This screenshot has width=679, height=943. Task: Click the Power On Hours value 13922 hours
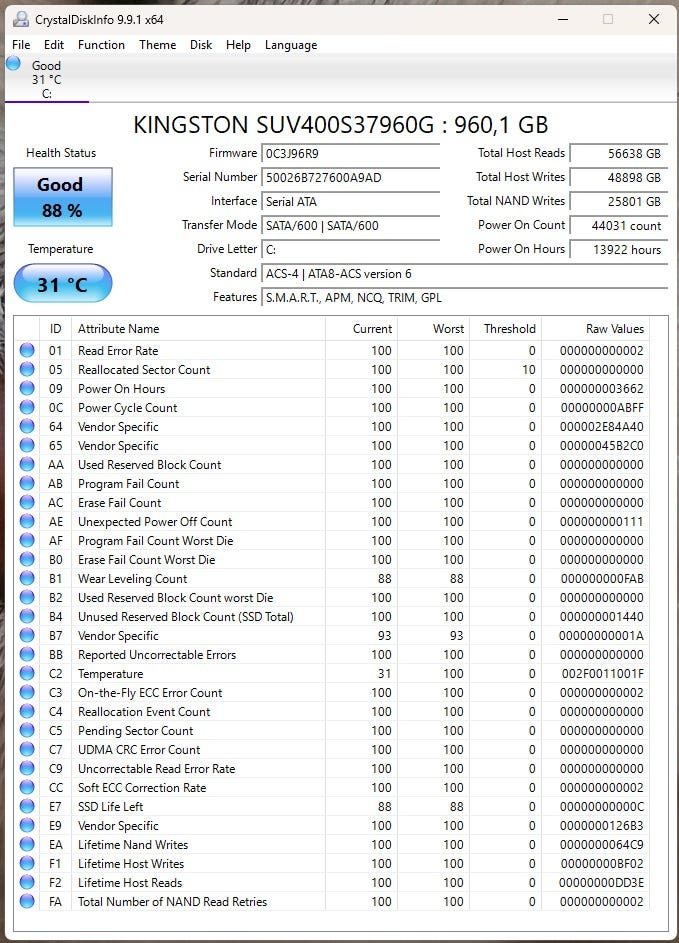coord(619,250)
